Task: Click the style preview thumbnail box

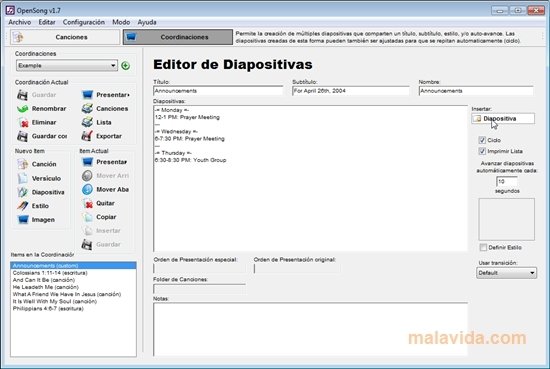Action: coord(507,219)
